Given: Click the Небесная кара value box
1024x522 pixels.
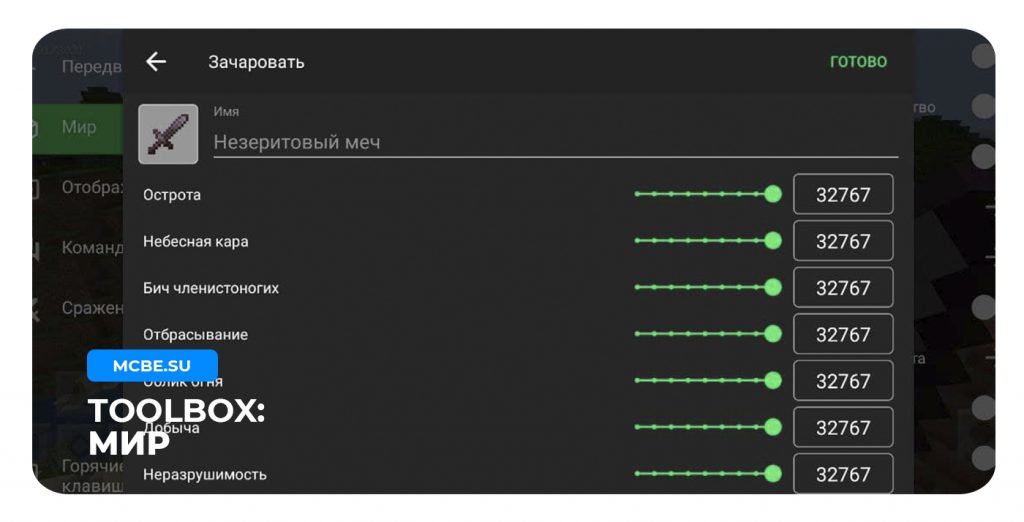Looking at the screenshot, I should 843,241.
